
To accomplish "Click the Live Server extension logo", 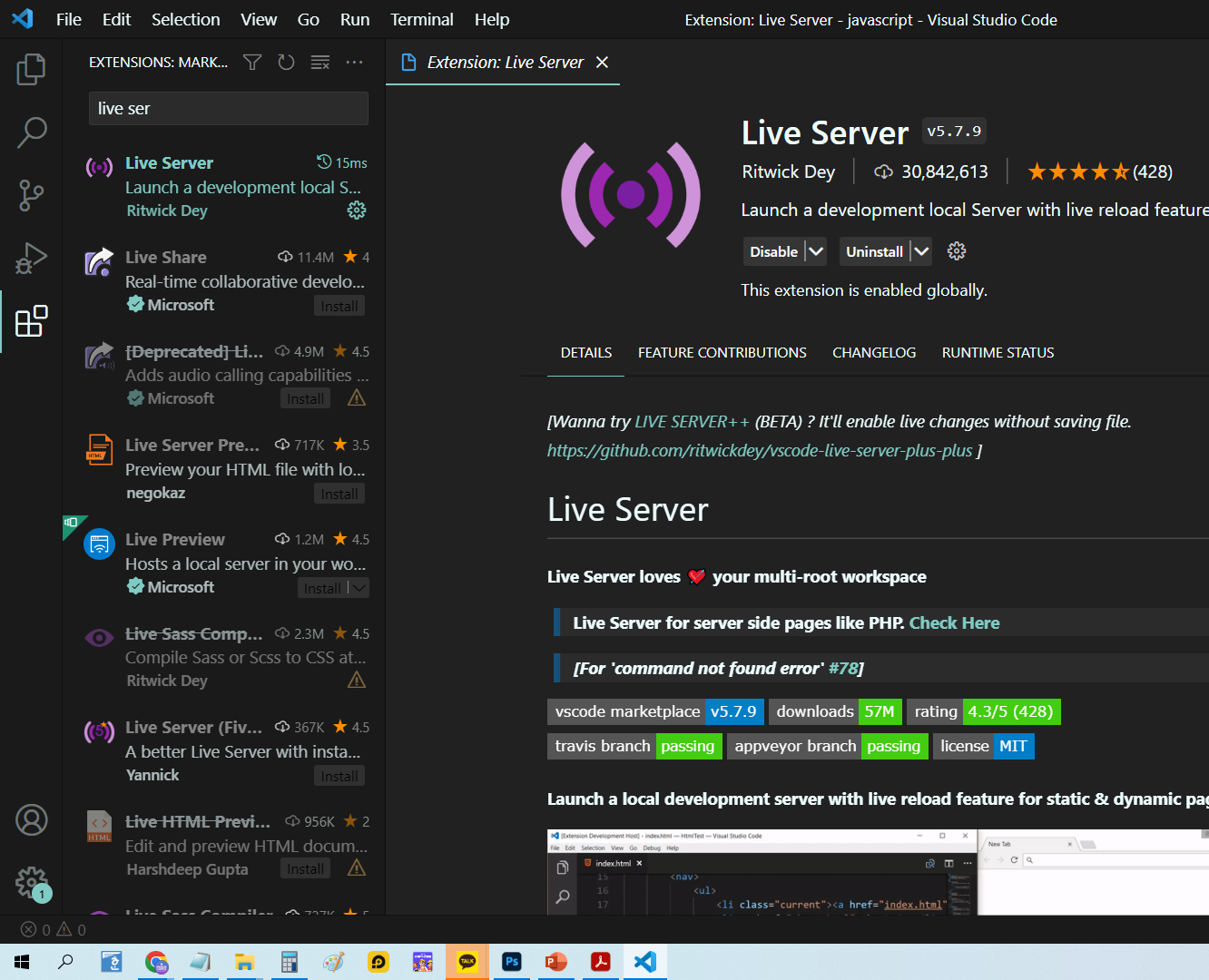I will click(x=631, y=194).
